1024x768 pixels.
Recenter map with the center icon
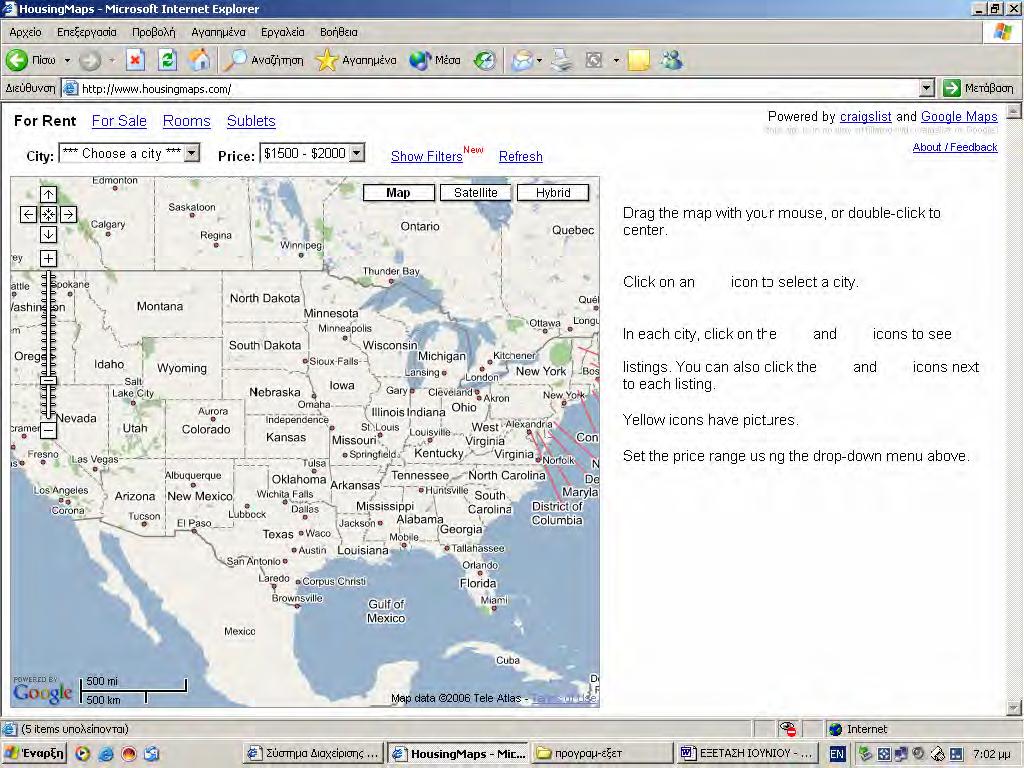(x=48, y=214)
